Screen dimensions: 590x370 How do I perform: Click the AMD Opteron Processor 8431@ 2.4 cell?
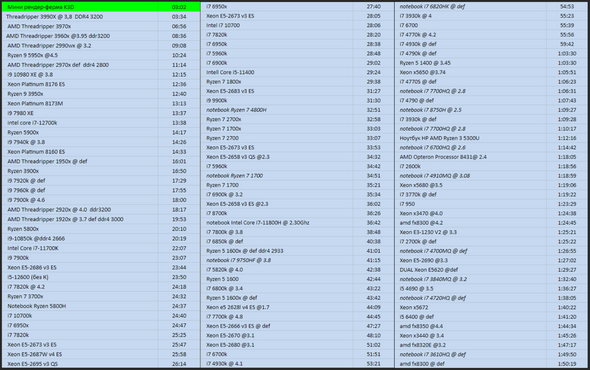[x=471, y=157]
